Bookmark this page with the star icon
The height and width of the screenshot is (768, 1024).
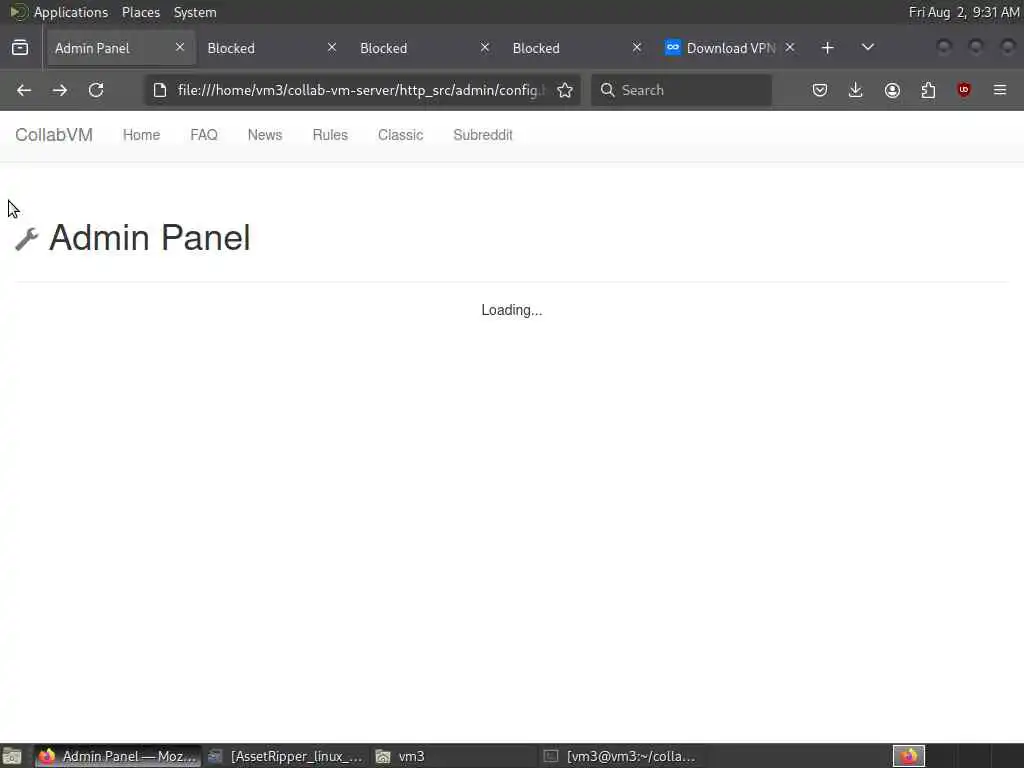565,90
